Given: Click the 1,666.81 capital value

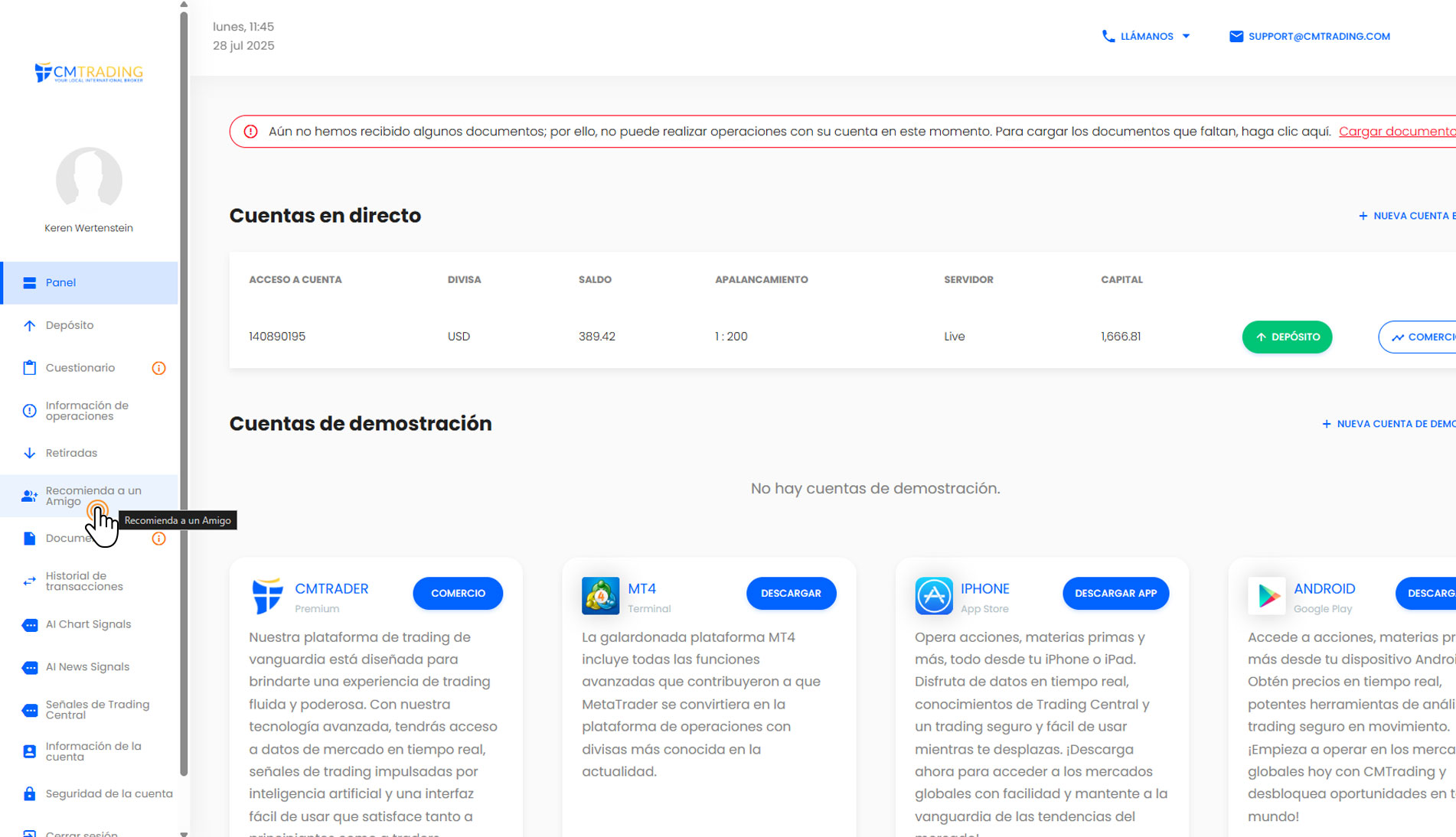Looking at the screenshot, I should tap(1121, 337).
